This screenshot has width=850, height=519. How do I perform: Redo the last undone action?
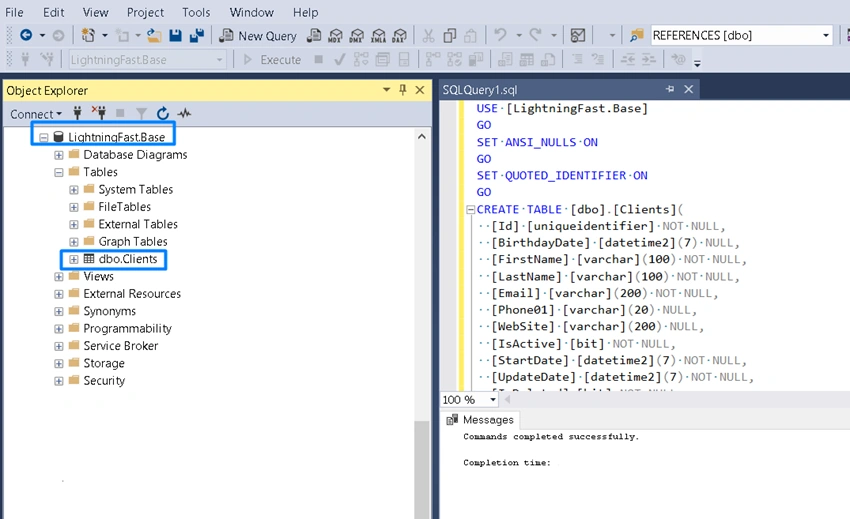coord(535,35)
